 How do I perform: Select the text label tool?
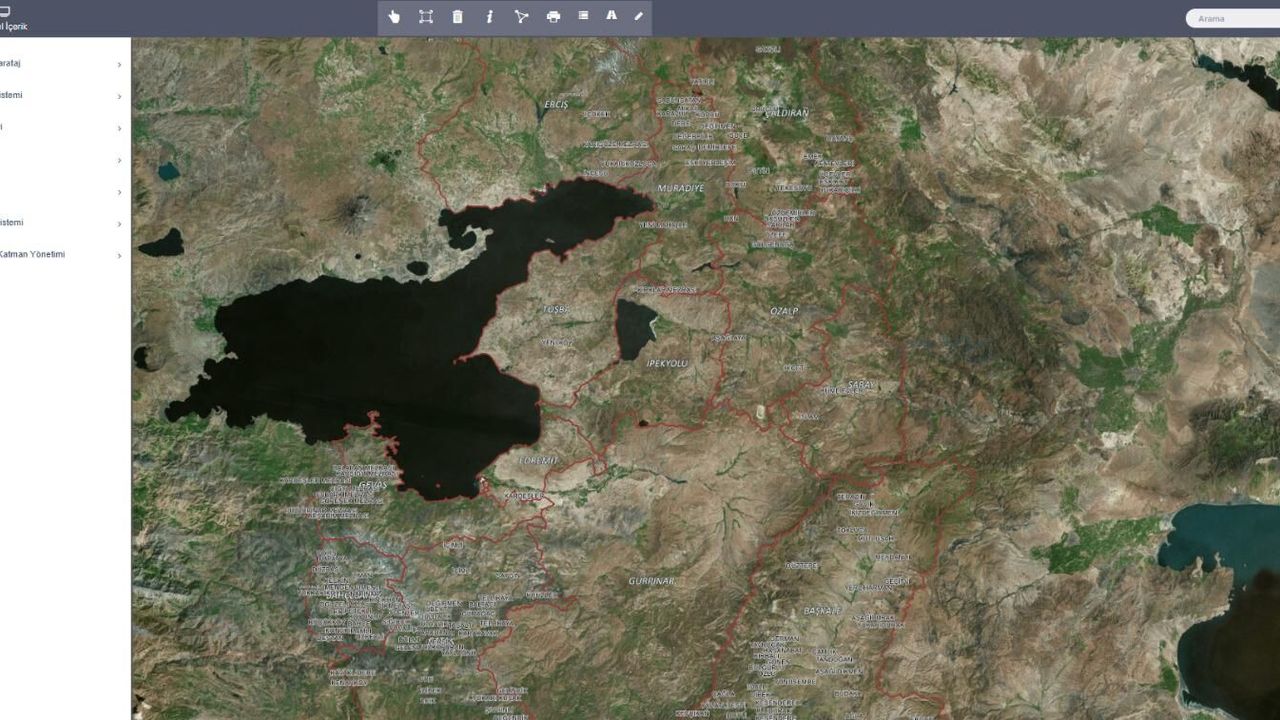pyautogui.click(x=611, y=16)
